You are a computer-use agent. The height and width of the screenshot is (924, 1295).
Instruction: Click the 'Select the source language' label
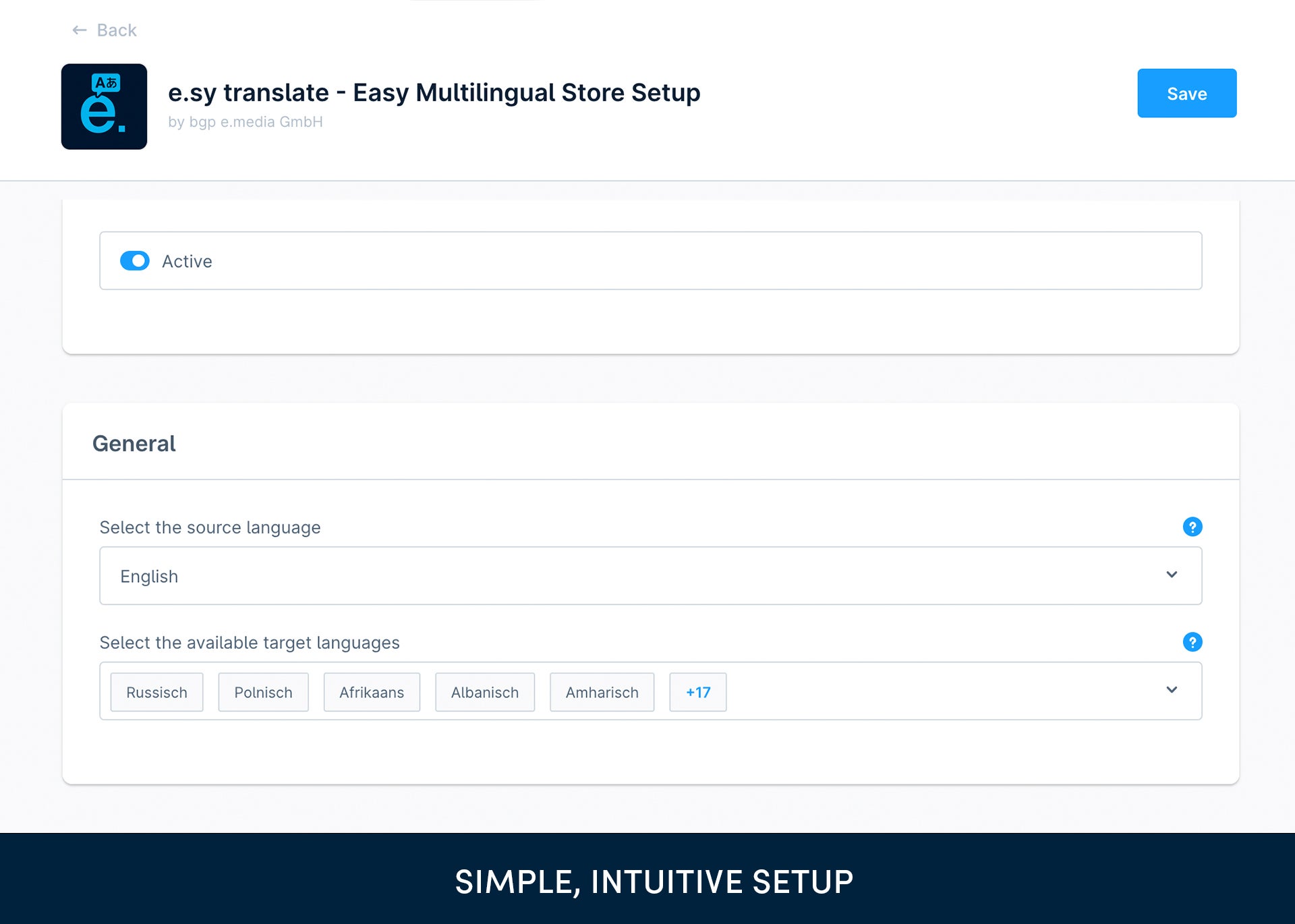click(210, 527)
